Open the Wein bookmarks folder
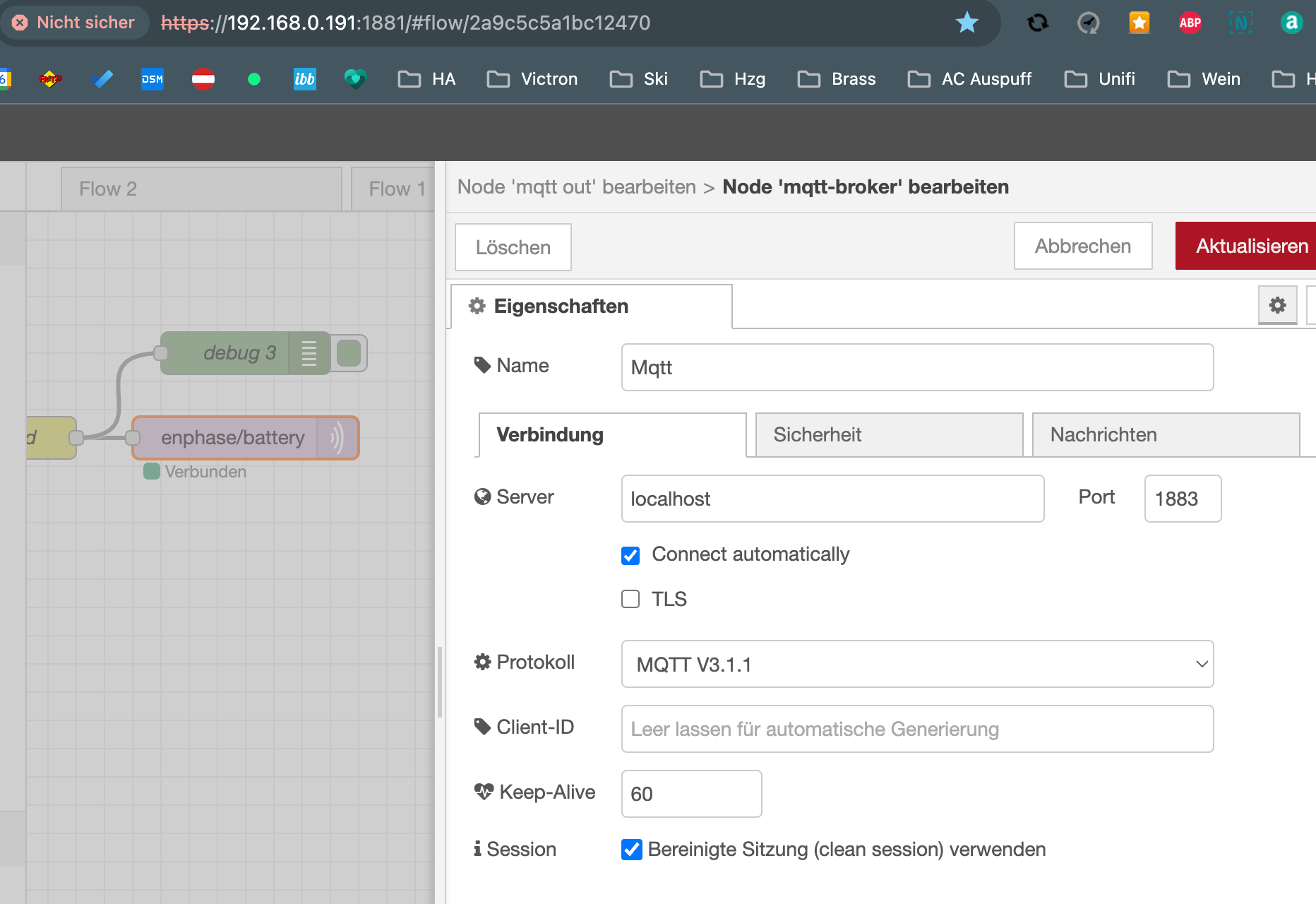Viewport: 1316px width, 904px height. coord(1204,79)
